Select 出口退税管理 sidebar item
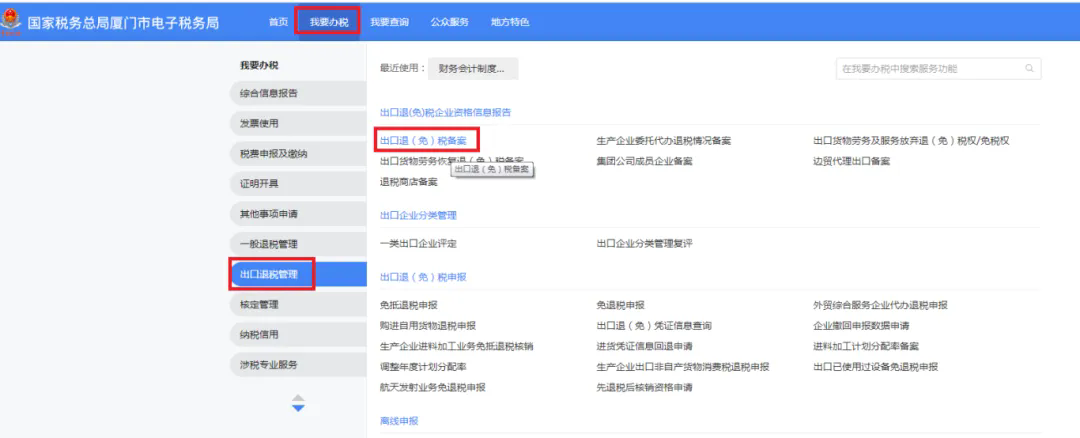1080x438 pixels. 298,274
